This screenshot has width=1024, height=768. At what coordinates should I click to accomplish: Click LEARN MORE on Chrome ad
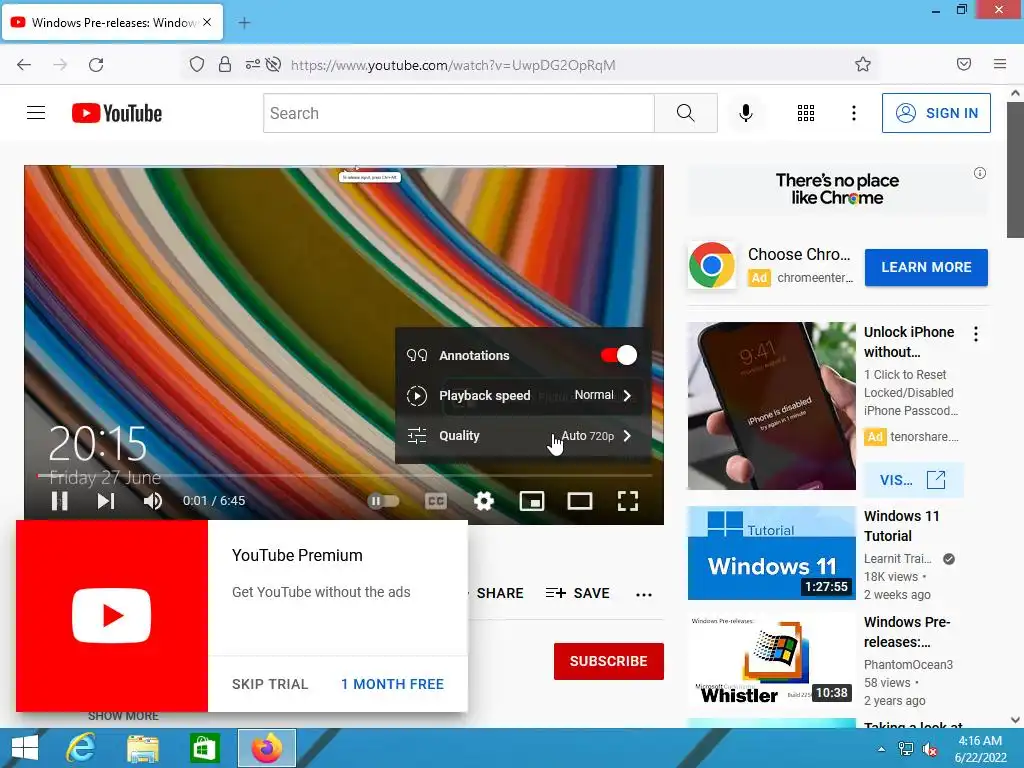click(x=926, y=267)
